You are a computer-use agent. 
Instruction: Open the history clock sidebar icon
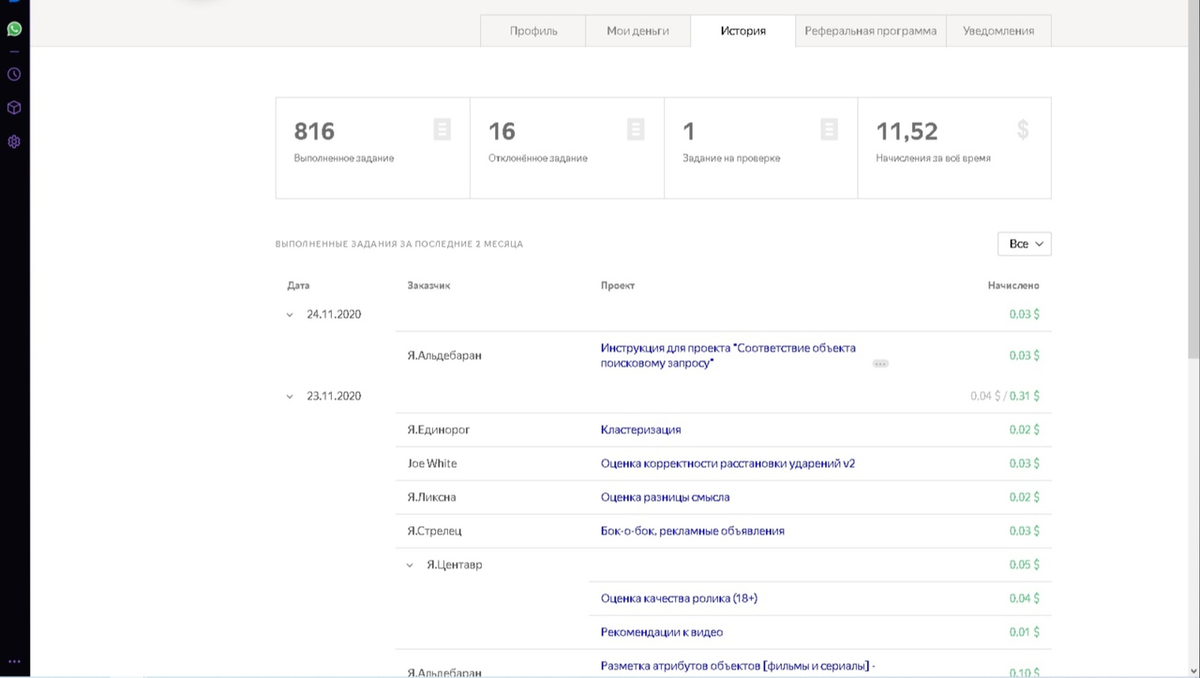click(14, 74)
